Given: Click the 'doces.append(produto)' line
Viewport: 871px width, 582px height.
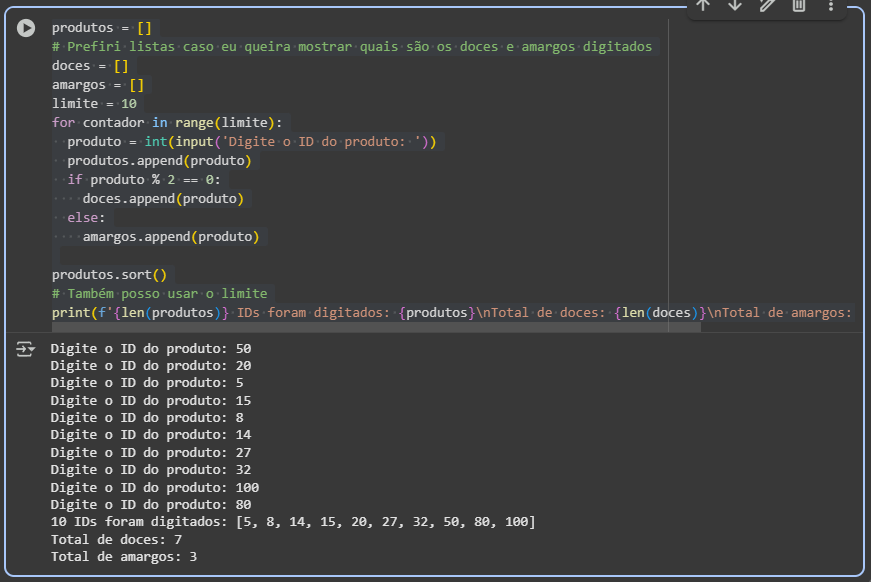Looking at the screenshot, I should click(163, 199).
